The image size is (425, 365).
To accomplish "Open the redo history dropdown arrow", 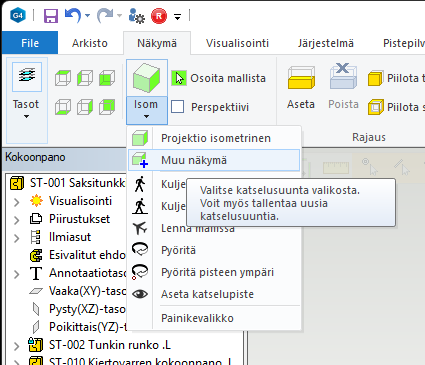I will [x=120, y=16].
